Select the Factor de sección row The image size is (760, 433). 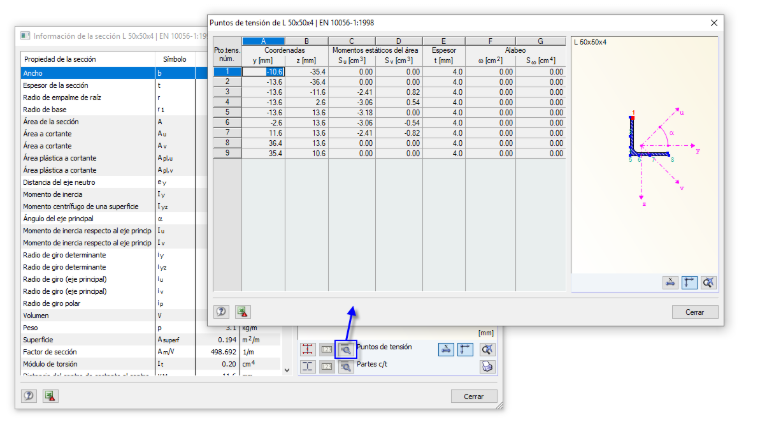150,352
